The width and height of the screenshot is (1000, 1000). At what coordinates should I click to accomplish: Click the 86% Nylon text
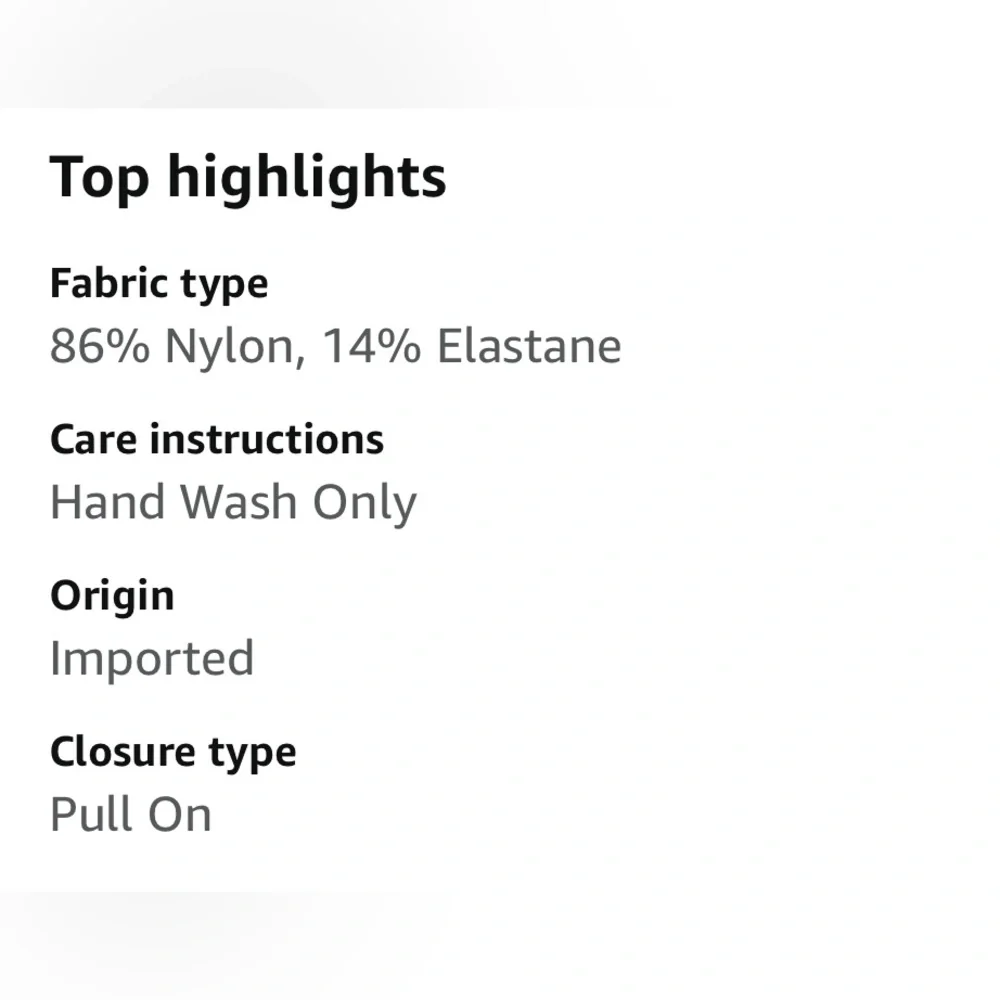(172, 346)
